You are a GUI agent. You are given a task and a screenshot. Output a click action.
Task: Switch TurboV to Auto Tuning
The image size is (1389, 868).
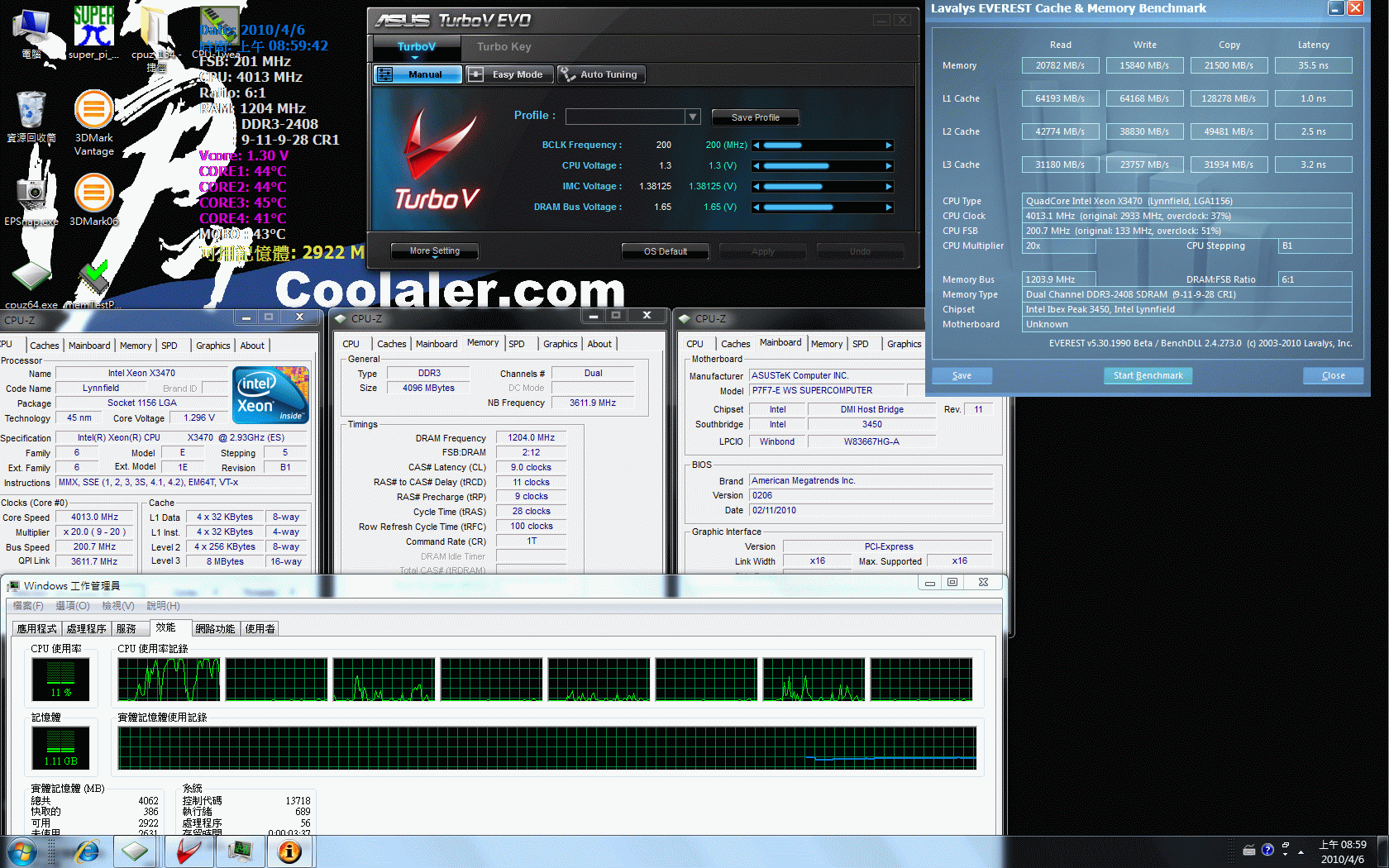pyautogui.click(x=601, y=74)
